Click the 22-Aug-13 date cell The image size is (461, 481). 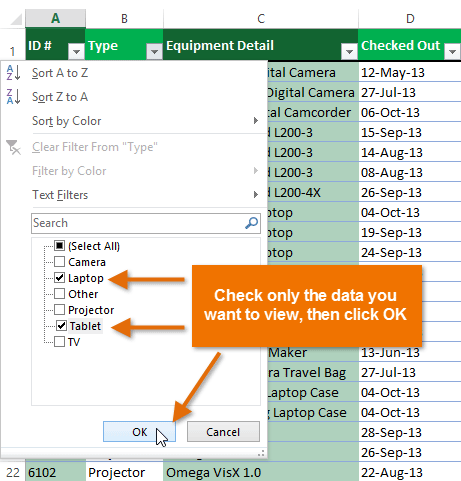click(x=410, y=472)
